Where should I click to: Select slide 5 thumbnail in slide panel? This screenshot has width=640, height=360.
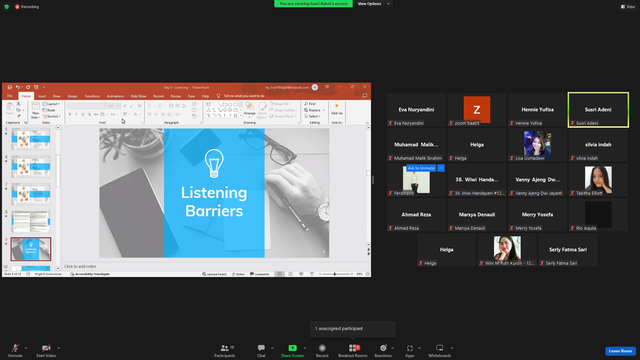pos(31,139)
